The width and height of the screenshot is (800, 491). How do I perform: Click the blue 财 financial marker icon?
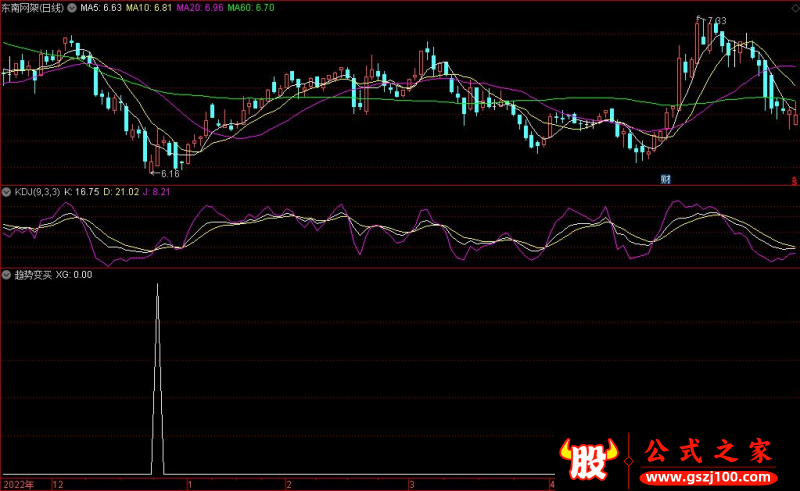pyautogui.click(x=665, y=178)
